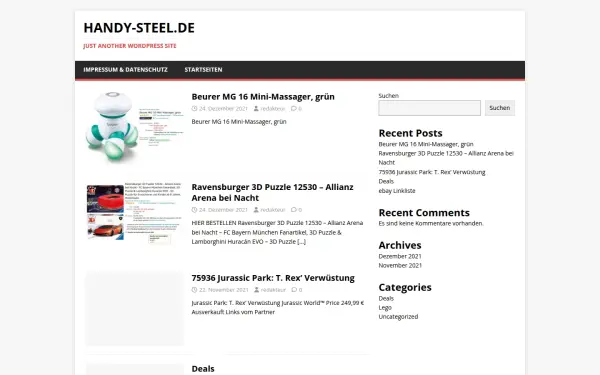Click 'Es sind keine Kommentare vorhanden.' text

pyautogui.click(x=431, y=223)
